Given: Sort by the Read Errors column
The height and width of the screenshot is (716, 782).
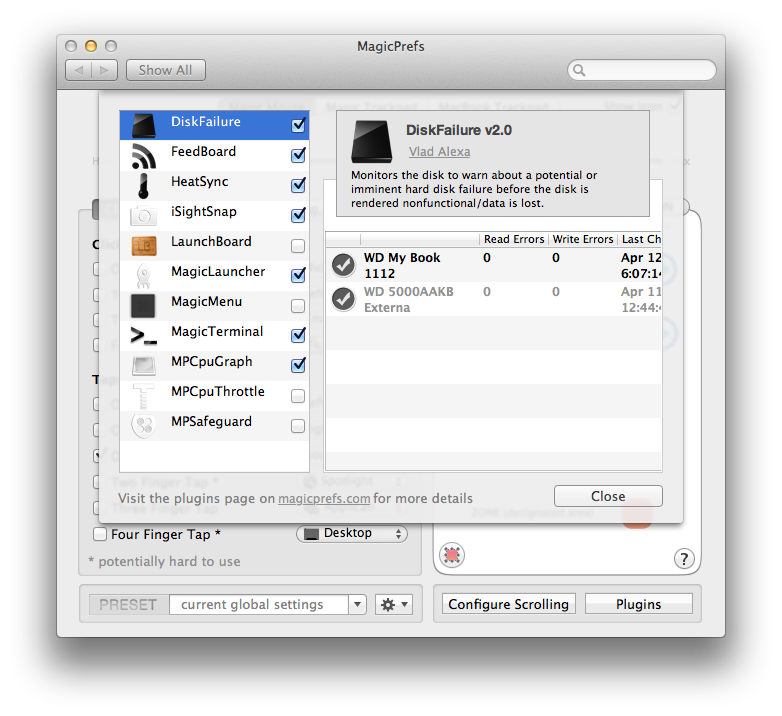Looking at the screenshot, I should (513, 239).
